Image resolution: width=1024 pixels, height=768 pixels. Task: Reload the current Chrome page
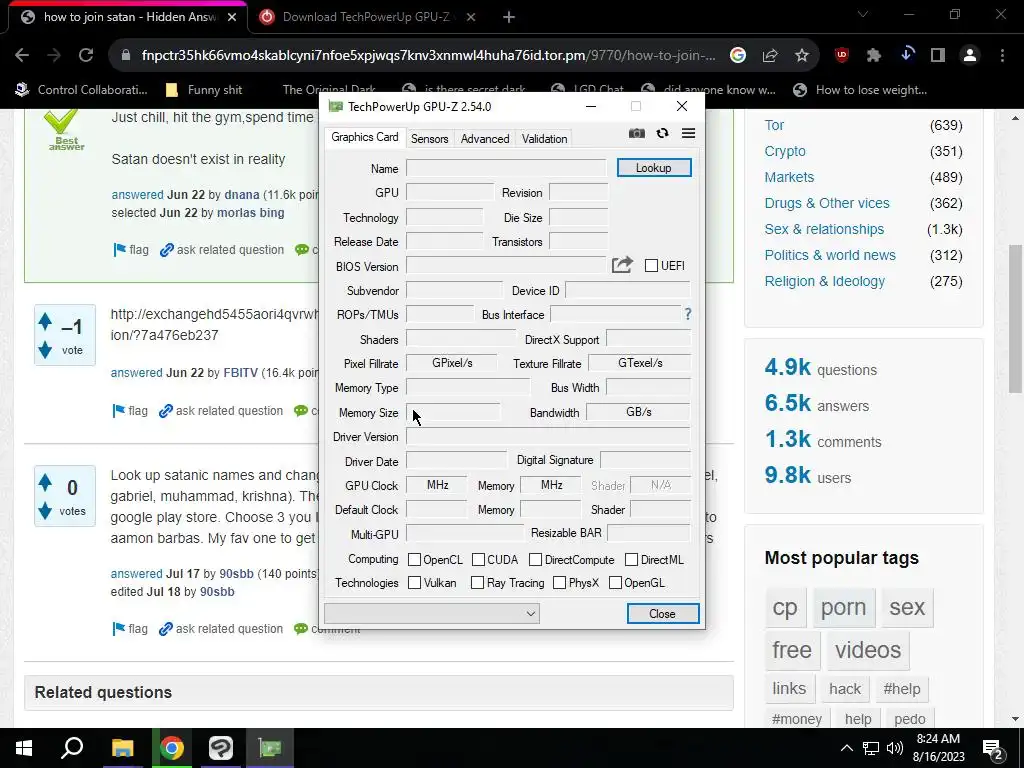tap(86, 56)
